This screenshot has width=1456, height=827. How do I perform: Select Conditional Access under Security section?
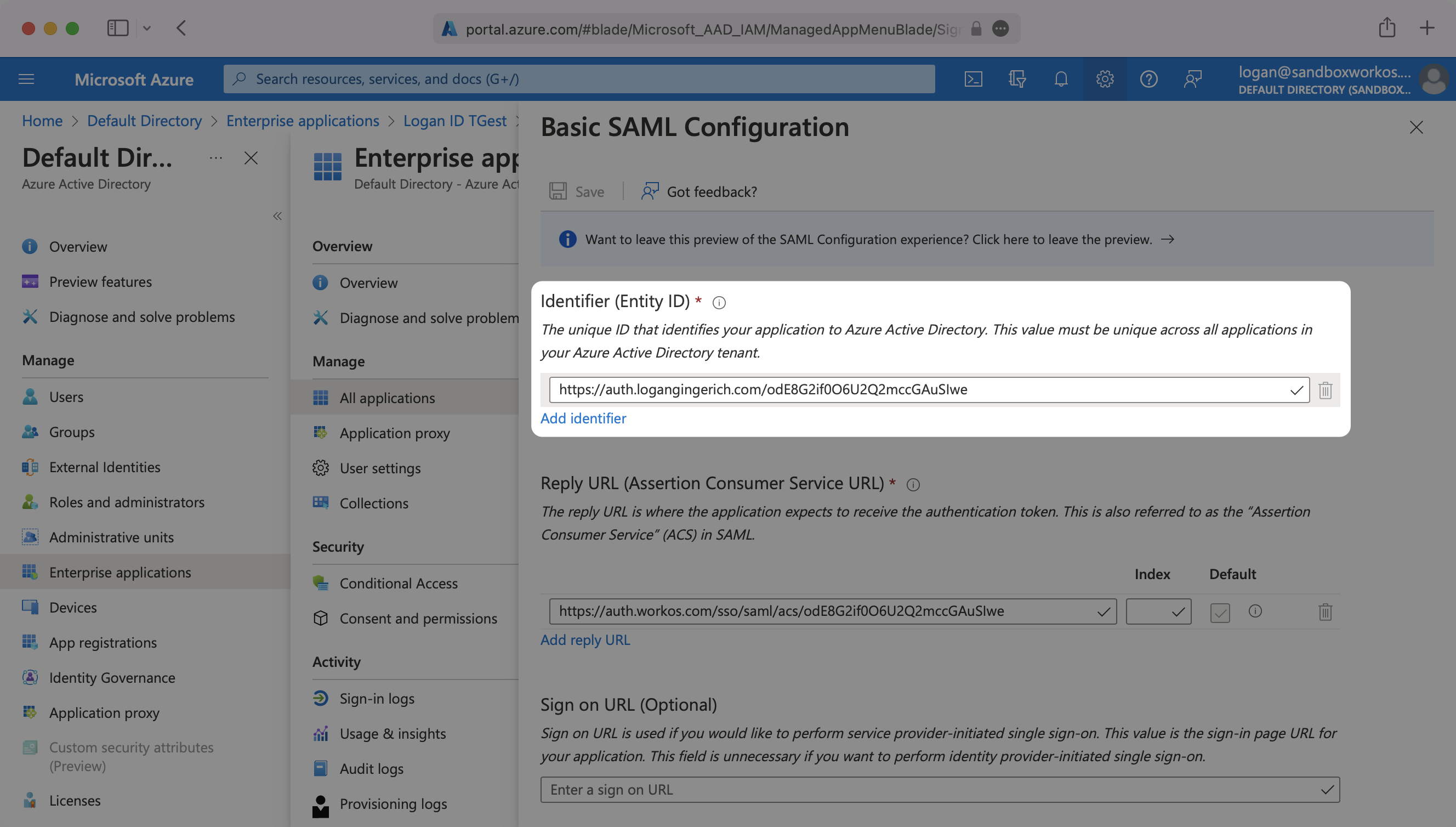click(398, 582)
